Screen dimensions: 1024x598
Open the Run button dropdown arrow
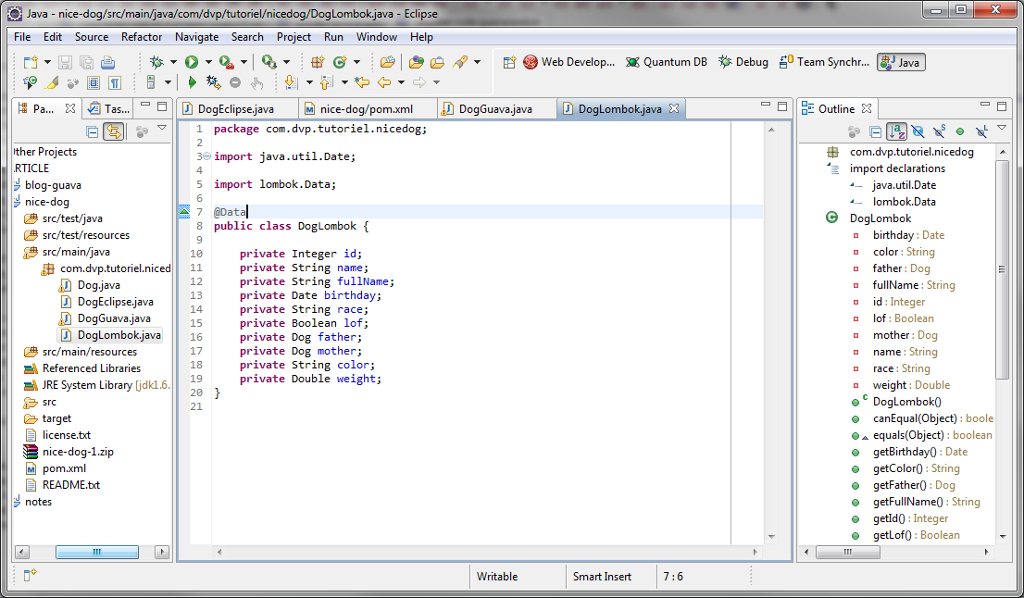208,62
